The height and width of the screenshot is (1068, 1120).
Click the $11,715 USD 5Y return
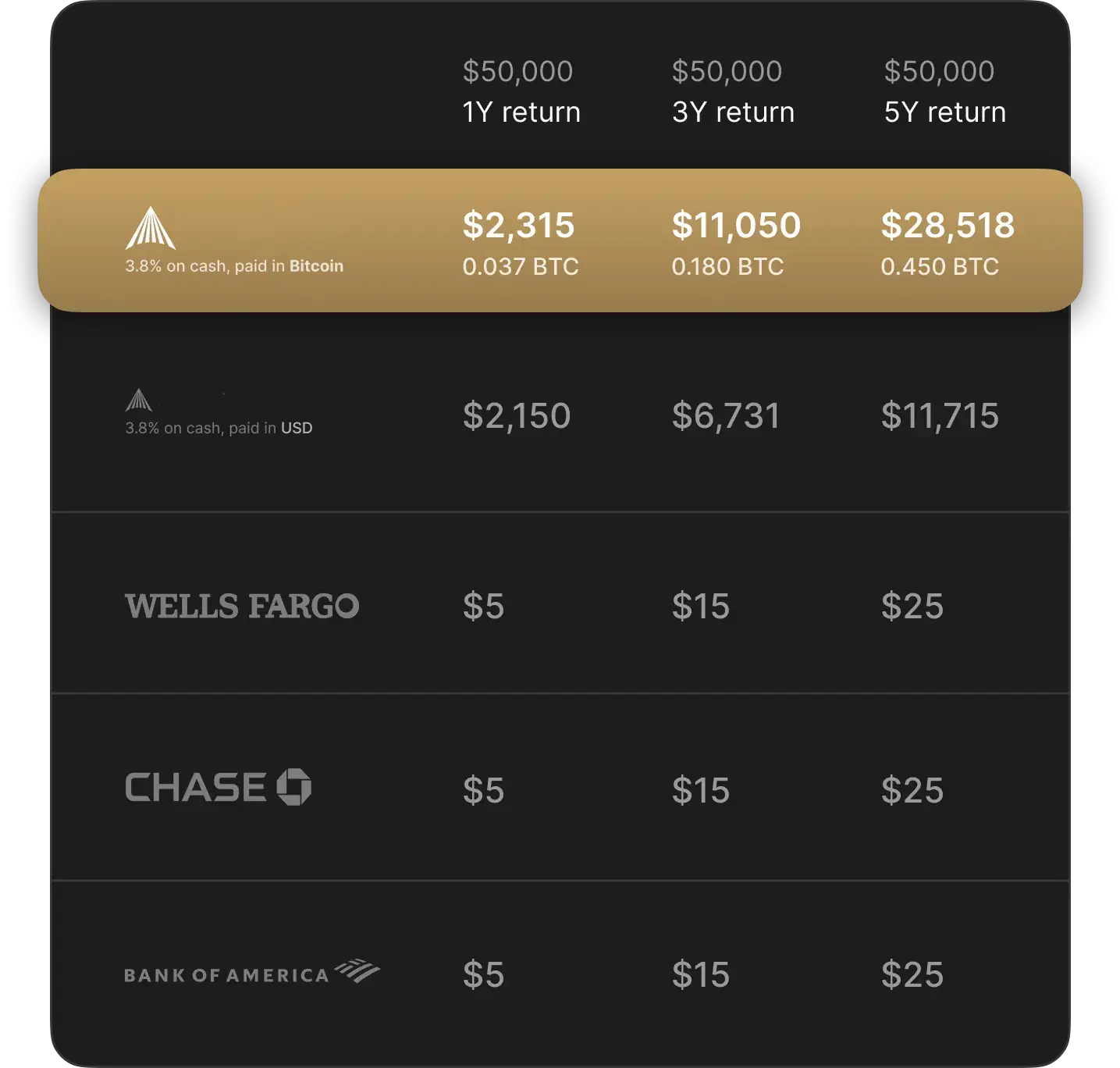point(940,416)
